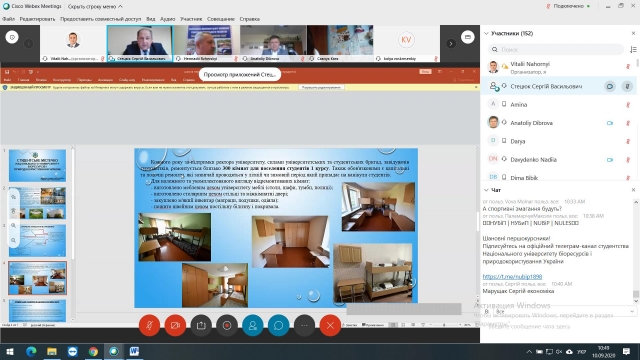The width and height of the screenshot is (640, 360).
Task: Open the share content button
Action: click(201, 325)
